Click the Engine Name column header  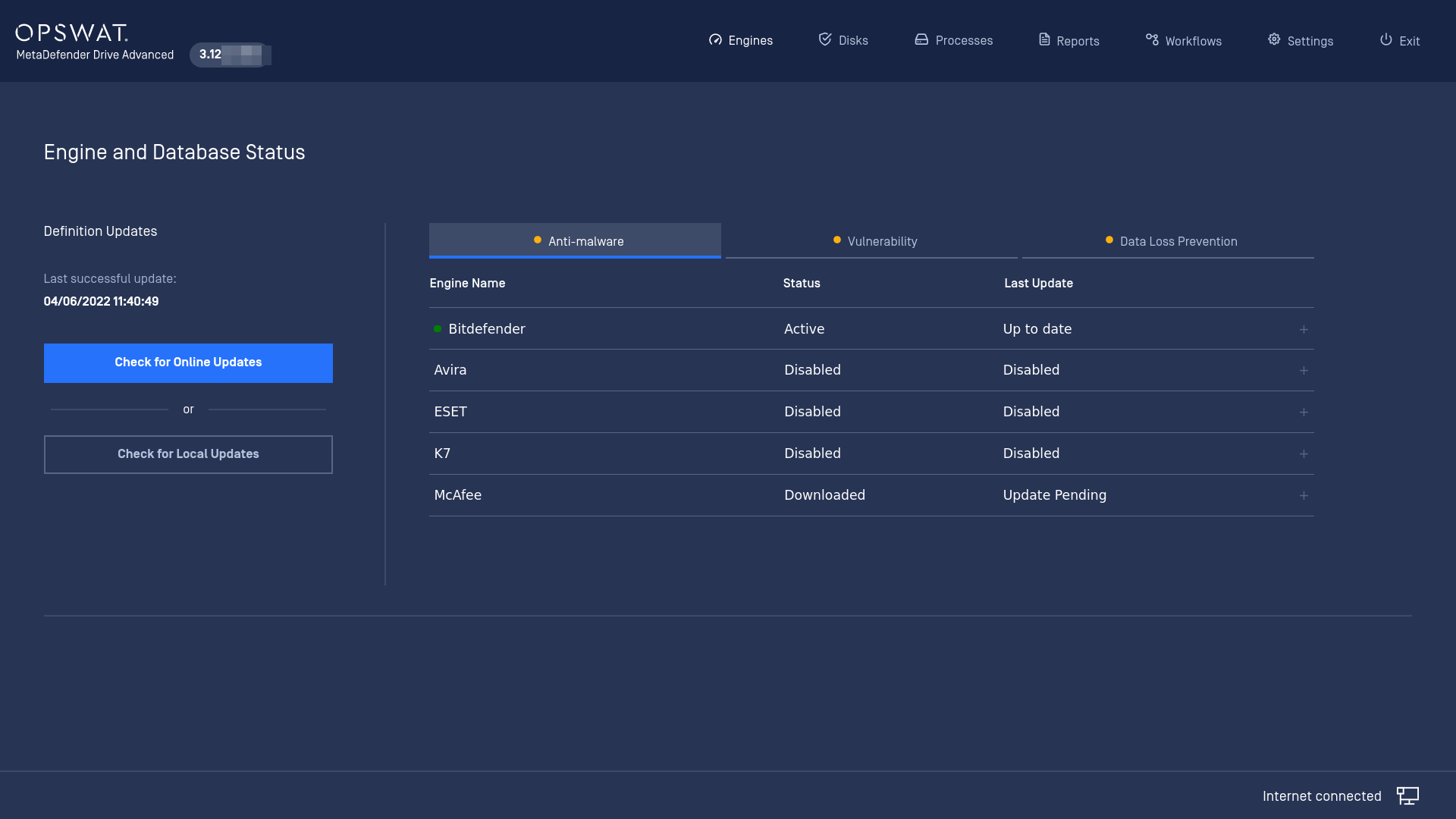[x=467, y=283]
